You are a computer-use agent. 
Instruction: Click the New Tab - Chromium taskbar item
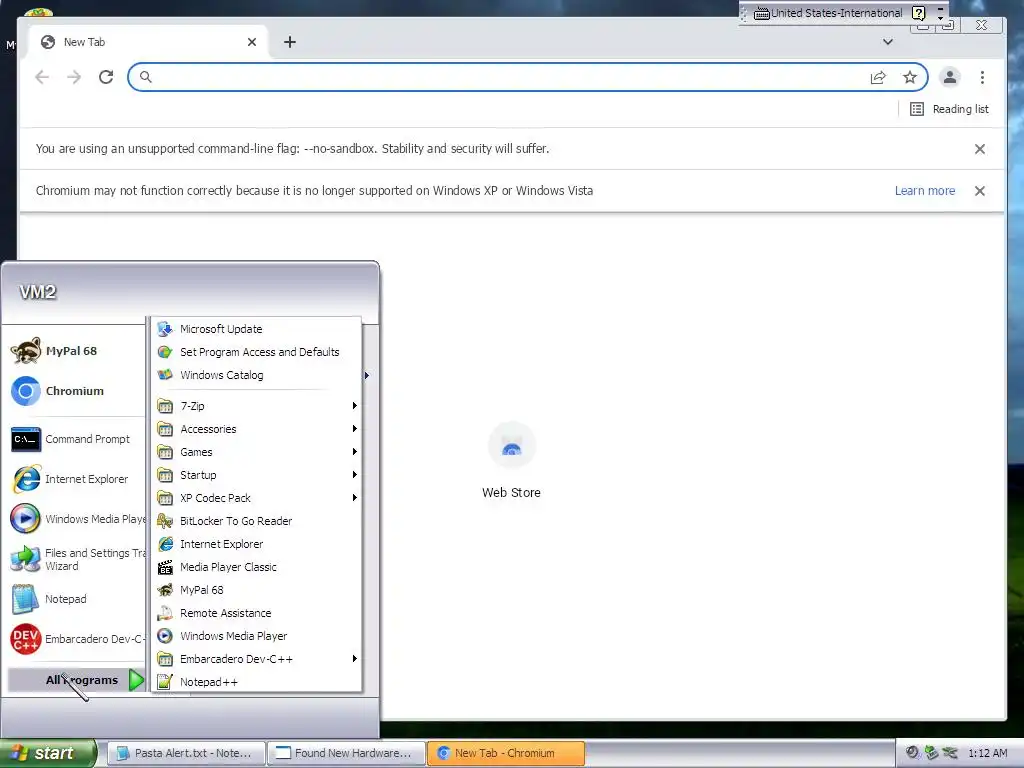(x=505, y=753)
